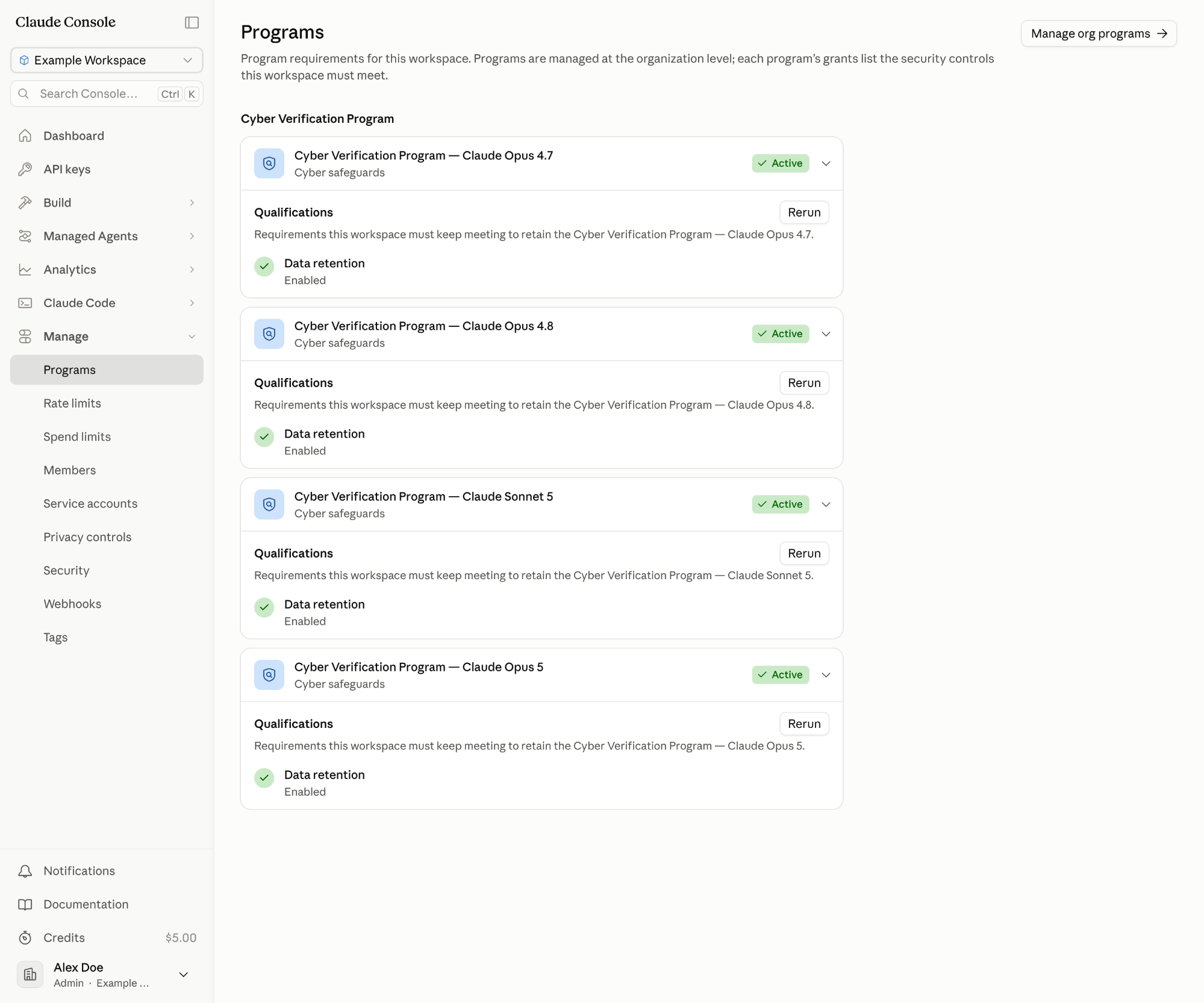Click the Ctrl key hint in the search box
The image size is (1204, 1003).
coord(170,94)
